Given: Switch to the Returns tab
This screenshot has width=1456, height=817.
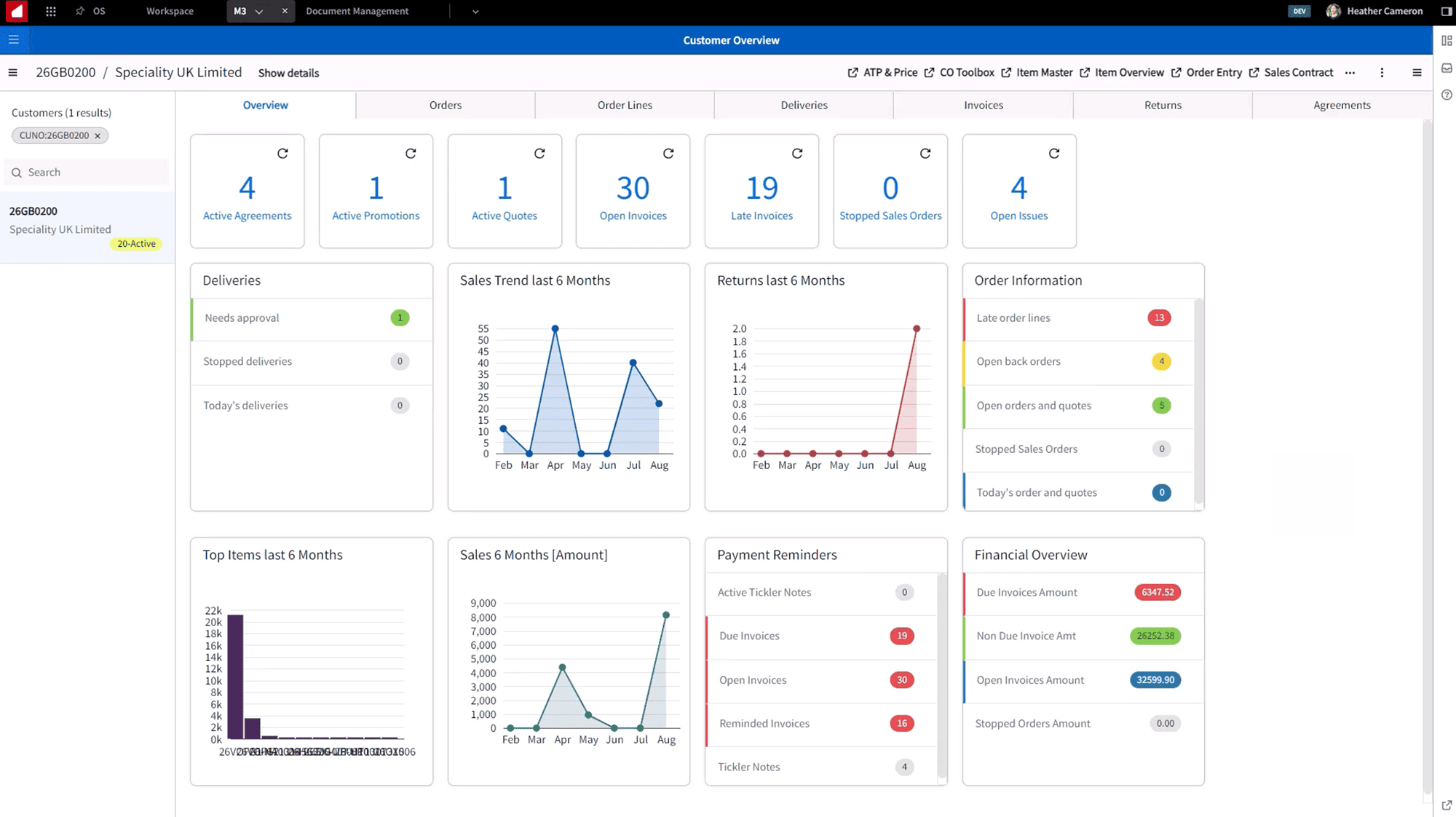Looking at the screenshot, I should [1163, 105].
